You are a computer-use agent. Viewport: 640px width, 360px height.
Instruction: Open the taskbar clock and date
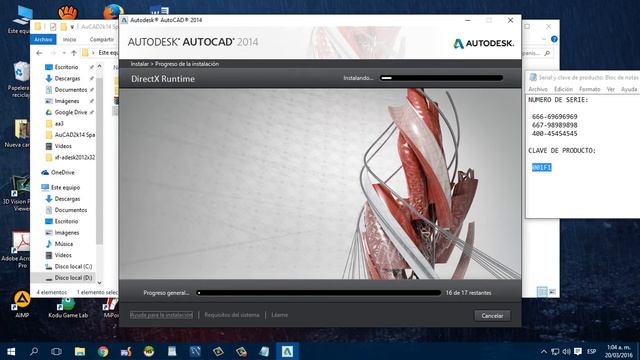619,351
